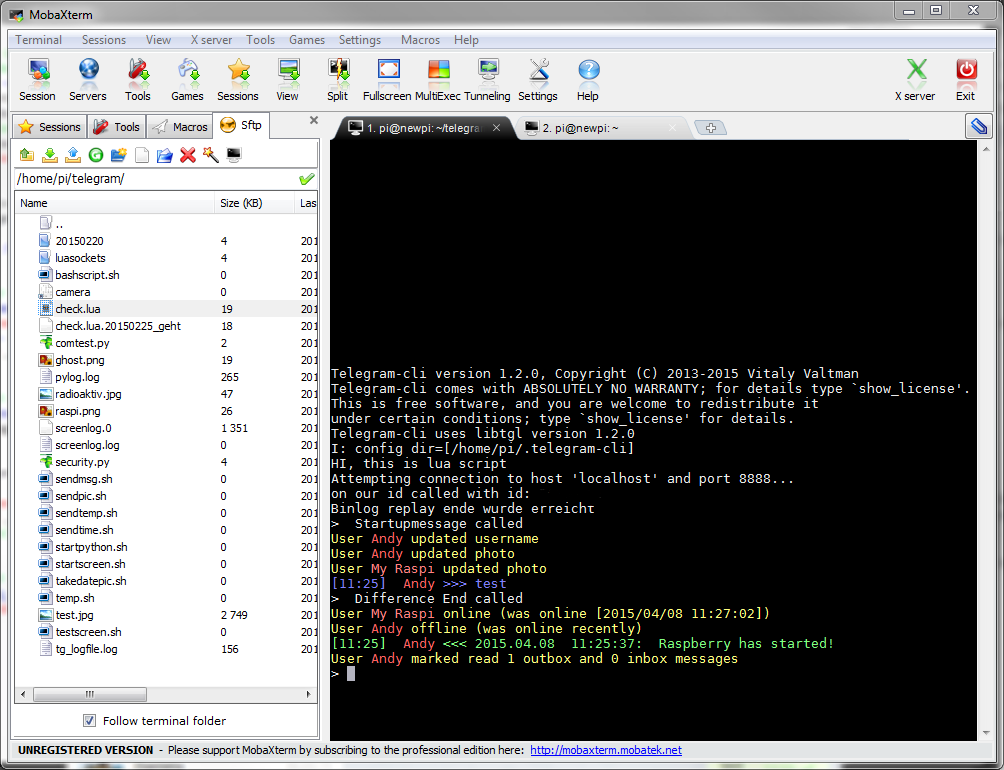Create new file in Sftp panel
Image resolution: width=1004 pixels, height=770 pixels.
(142, 155)
